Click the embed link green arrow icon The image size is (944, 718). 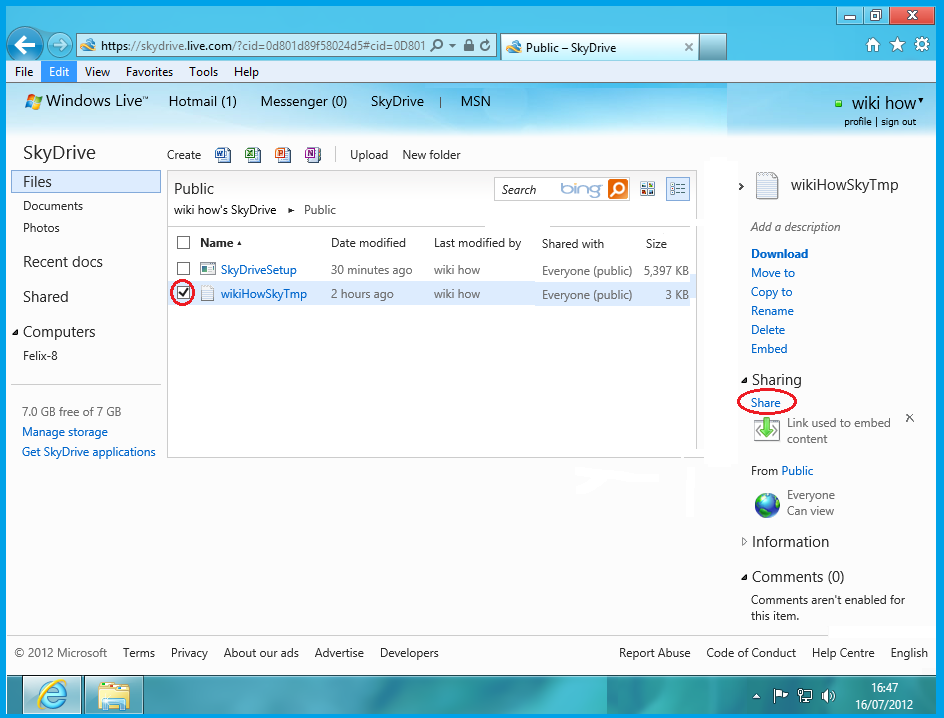coord(766,429)
